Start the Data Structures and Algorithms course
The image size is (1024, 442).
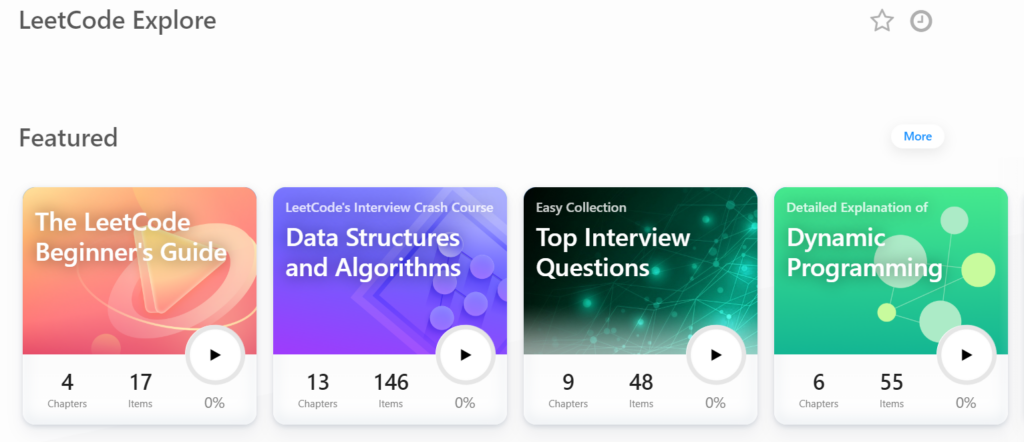465,355
